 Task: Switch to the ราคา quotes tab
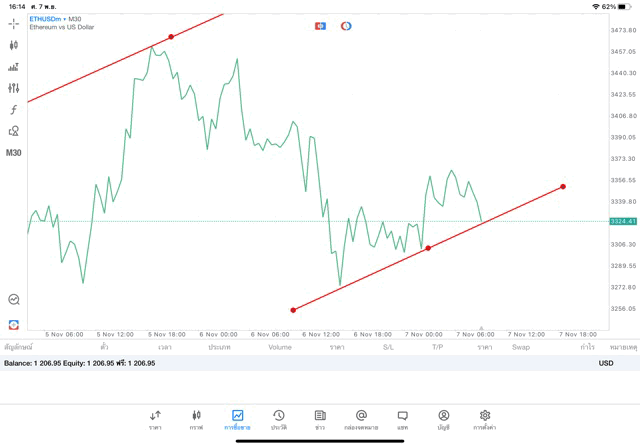click(x=155, y=418)
